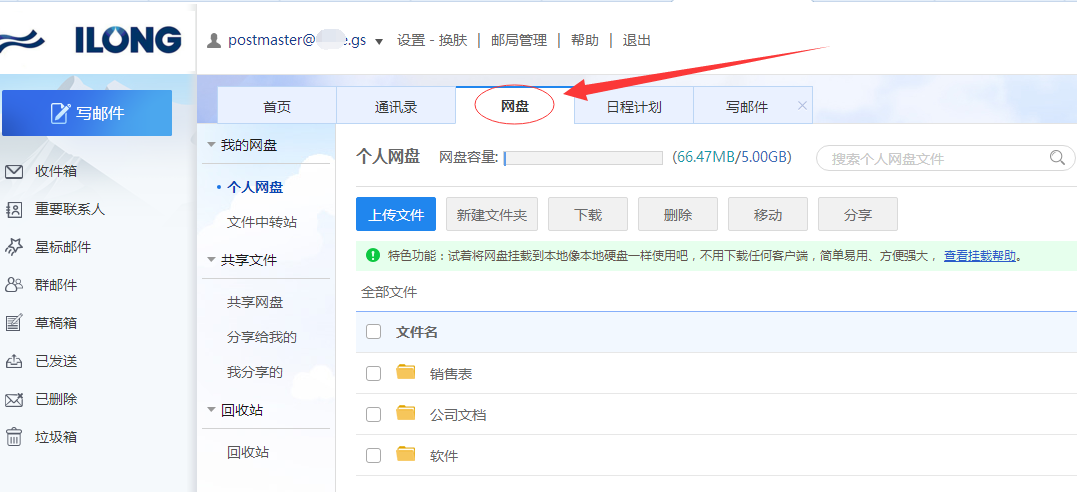
Task: Click the important contacts icon (重要联系人)
Action: [x=14, y=209]
